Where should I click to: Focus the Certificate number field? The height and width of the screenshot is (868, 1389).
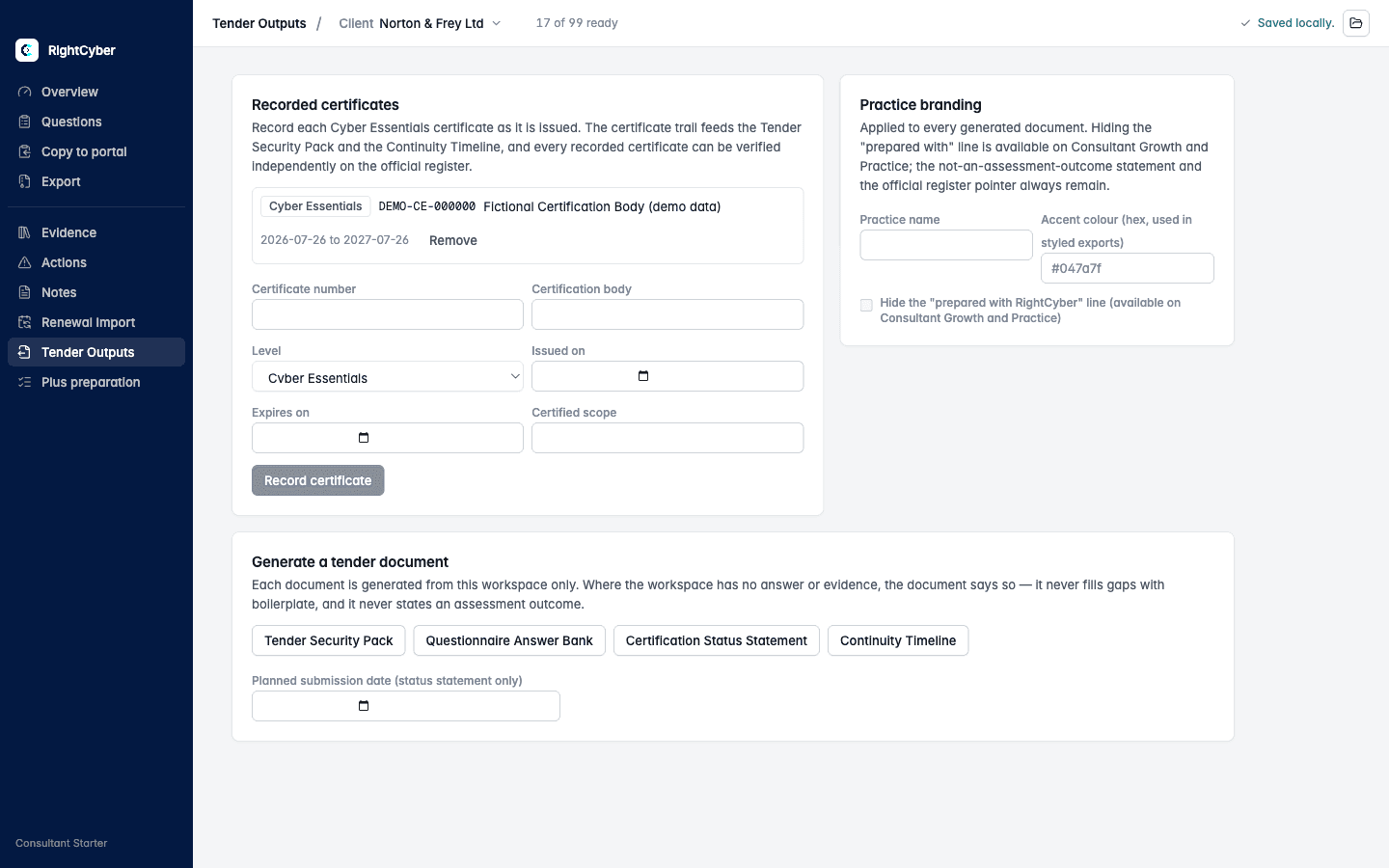[x=388, y=314]
